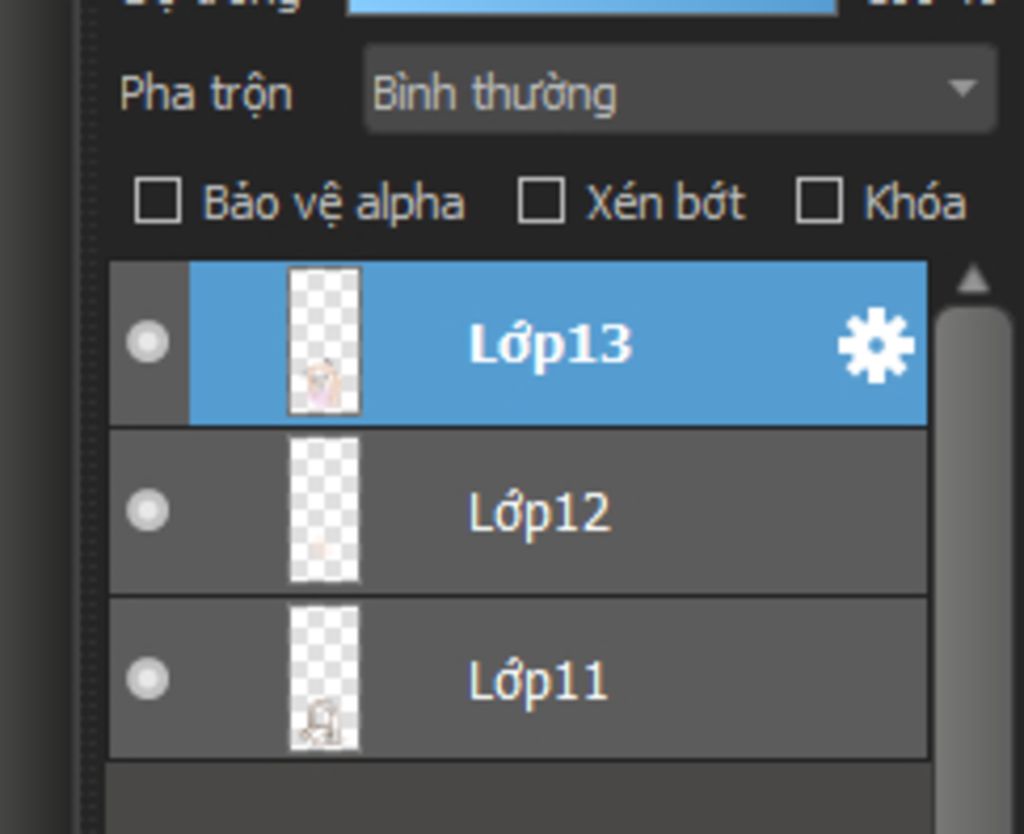The image size is (1024, 834).
Task: Click the Lớp13 layer name
Action: (x=550, y=345)
